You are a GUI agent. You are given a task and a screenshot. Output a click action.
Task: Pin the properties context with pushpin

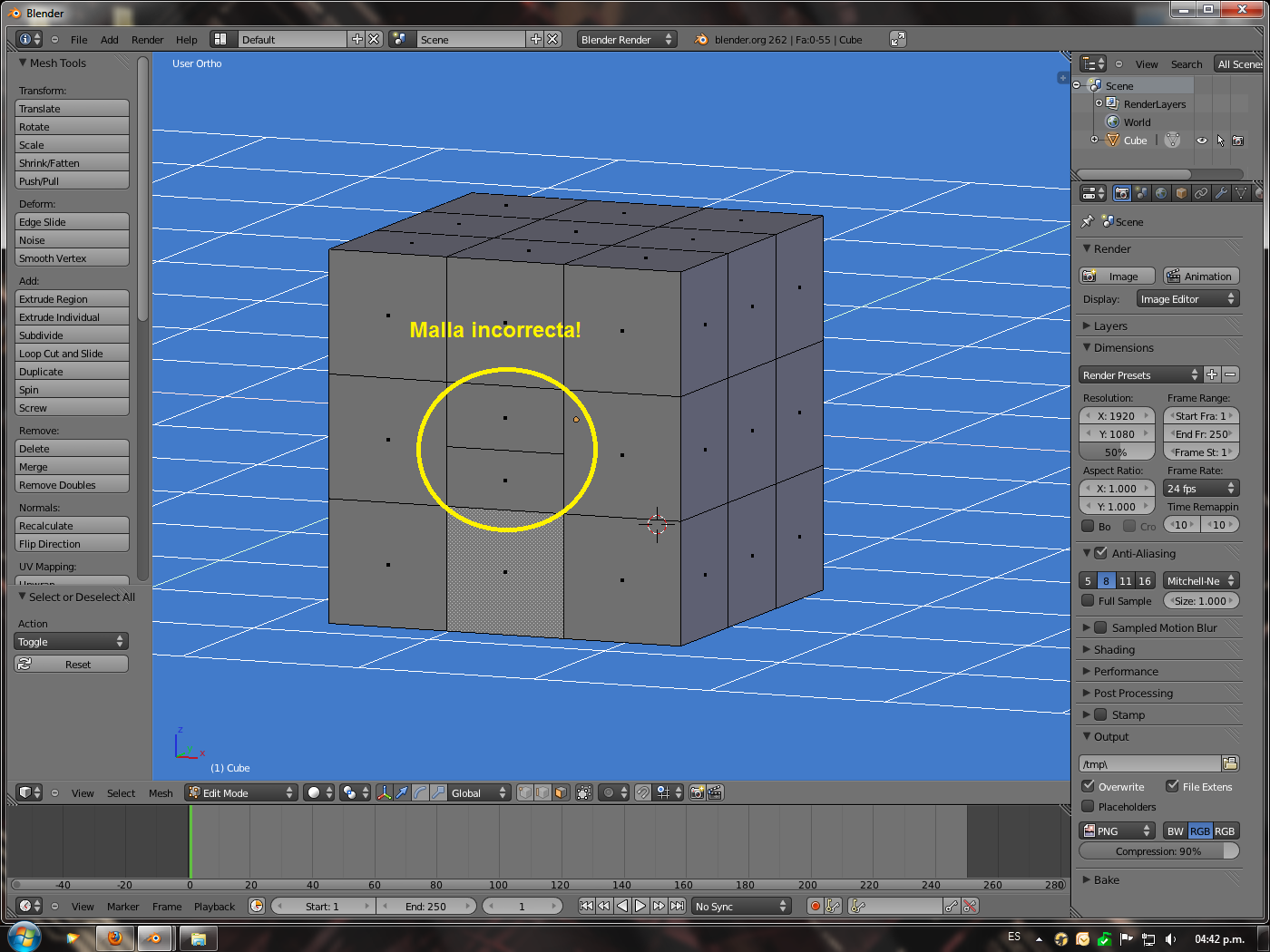click(x=1088, y=221)
